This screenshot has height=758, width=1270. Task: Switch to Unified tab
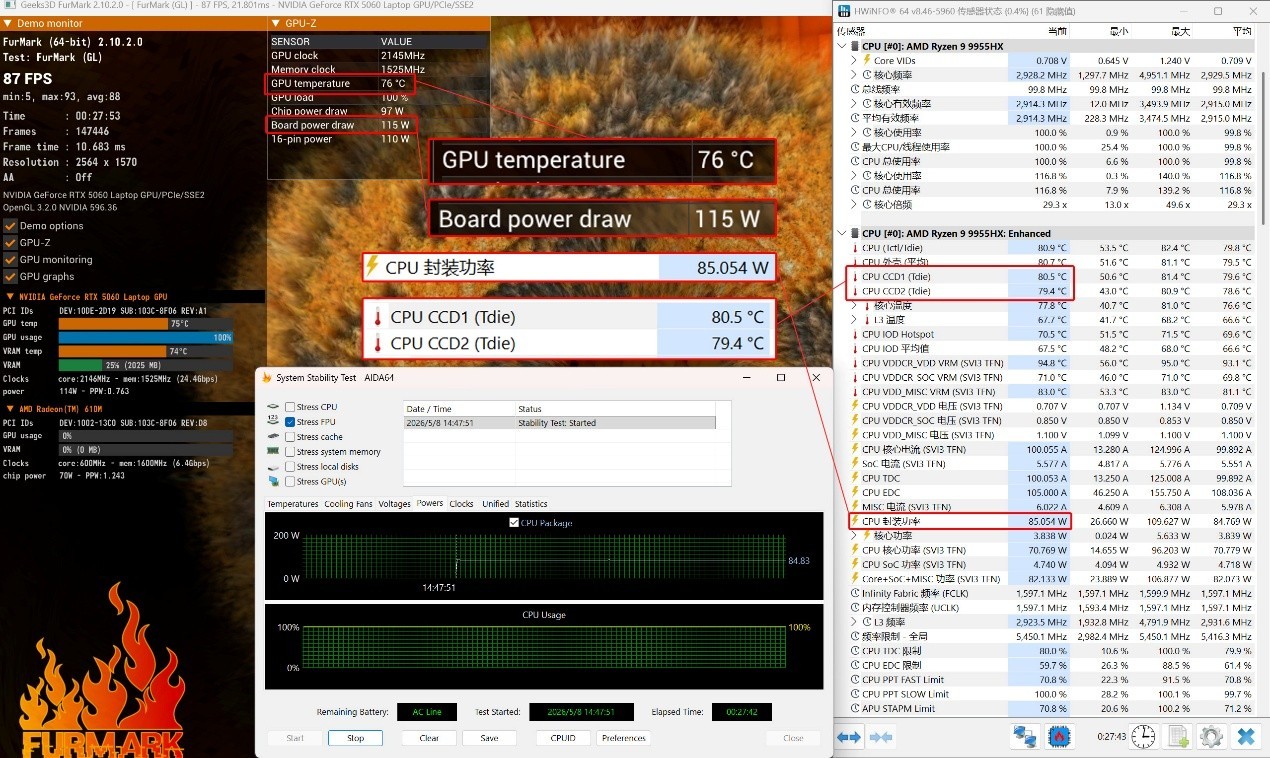tap(495, 504)
